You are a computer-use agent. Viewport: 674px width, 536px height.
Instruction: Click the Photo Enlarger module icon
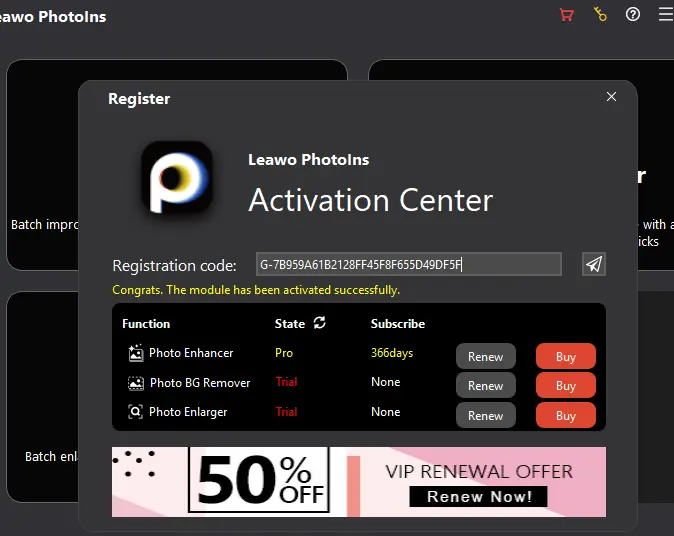pos(135,412)
